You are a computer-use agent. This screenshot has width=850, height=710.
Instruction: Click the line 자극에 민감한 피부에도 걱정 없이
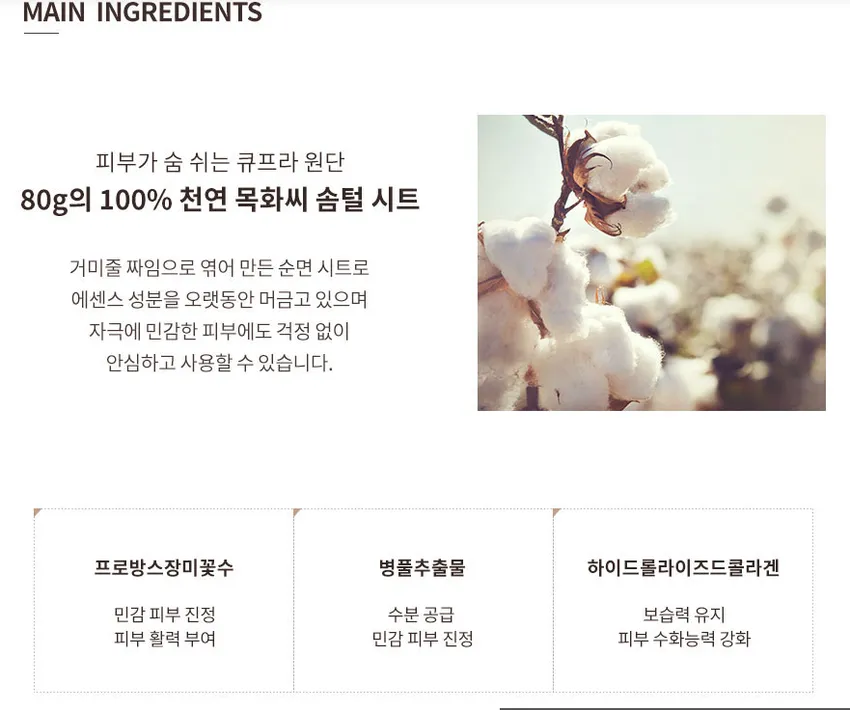point(220,331)
